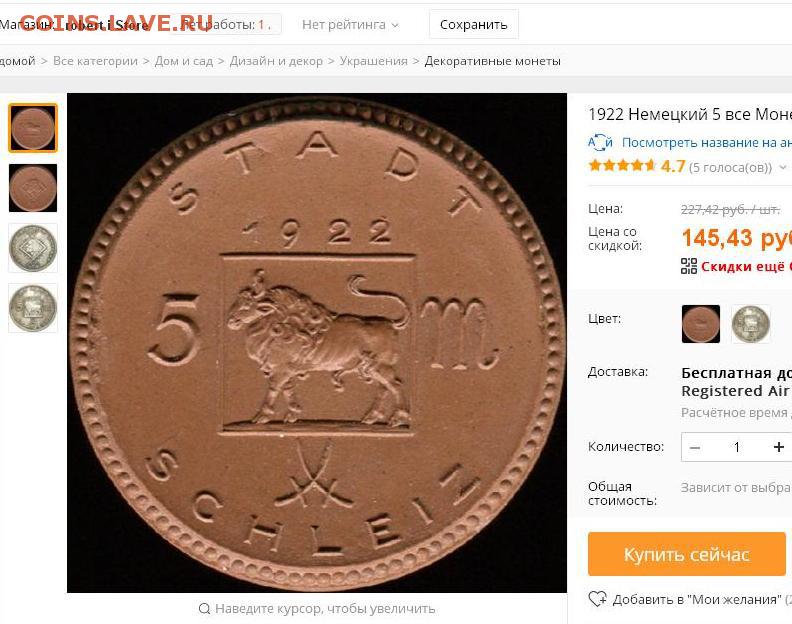The image size is (792, 624).
Task: Select the silver coin color option
Action: coord(751,324)
